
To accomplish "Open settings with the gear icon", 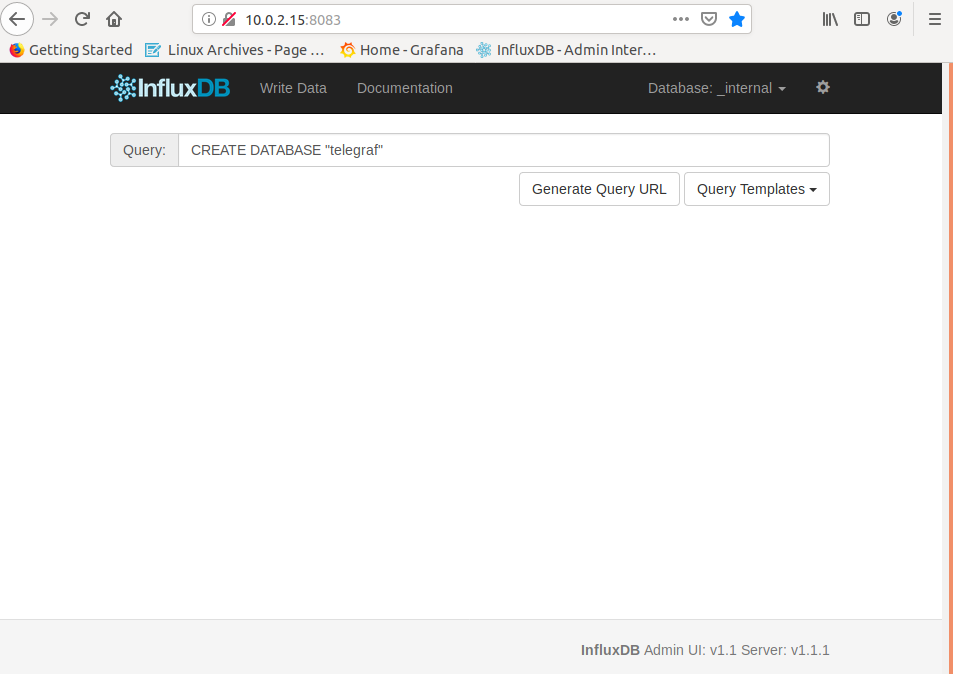I will pos(823,88).
